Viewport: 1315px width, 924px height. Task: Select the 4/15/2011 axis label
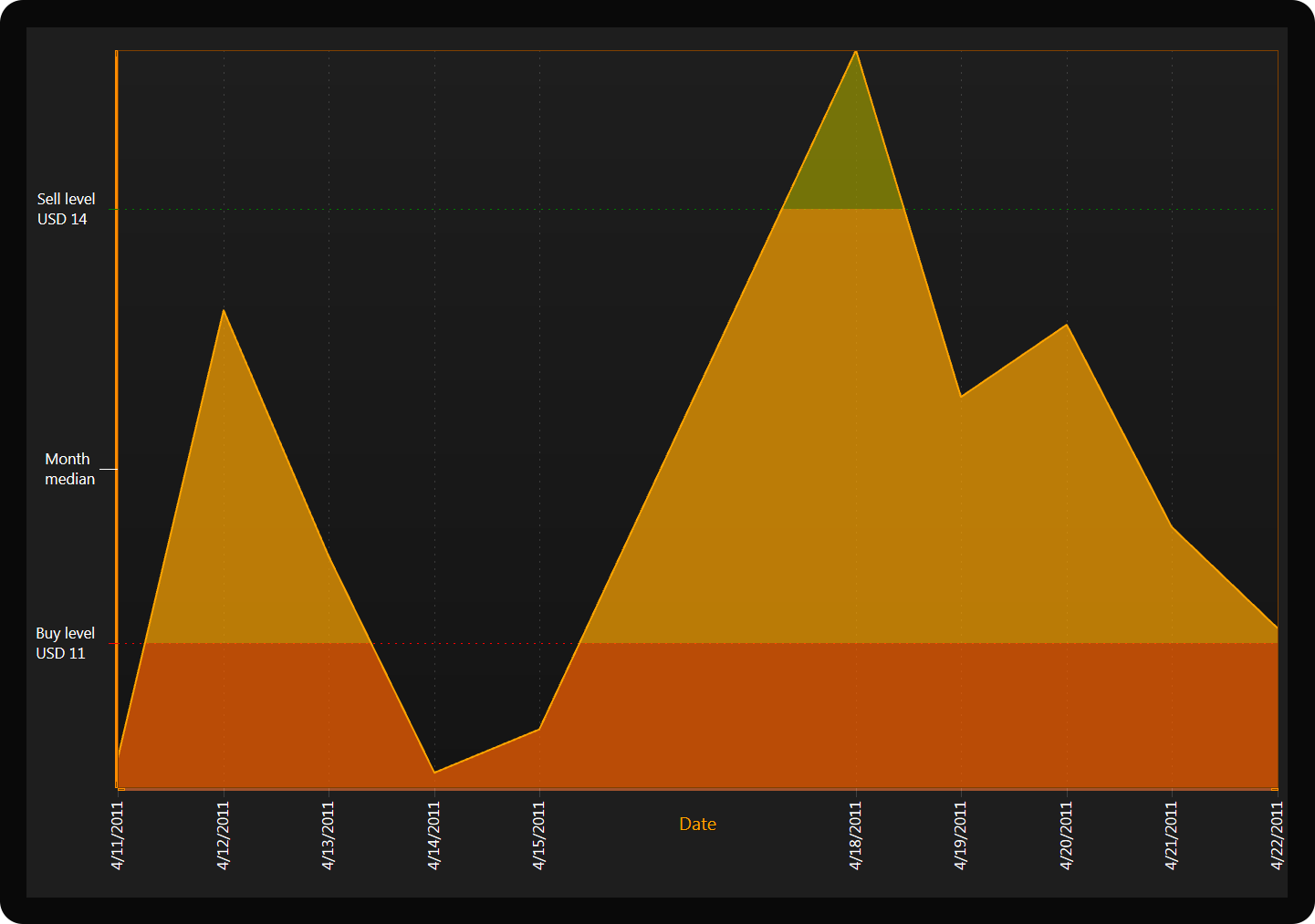click(539, 836)
